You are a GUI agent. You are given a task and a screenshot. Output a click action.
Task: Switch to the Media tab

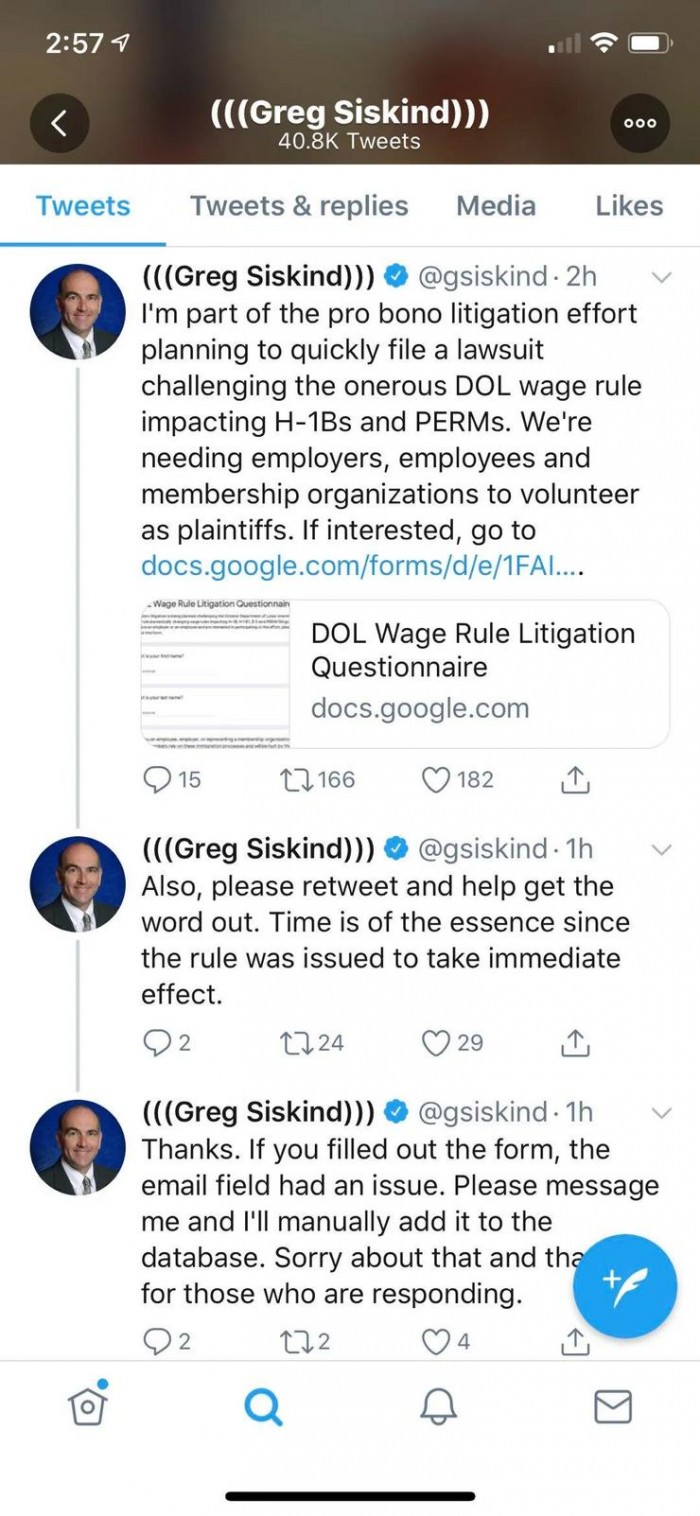495,206
